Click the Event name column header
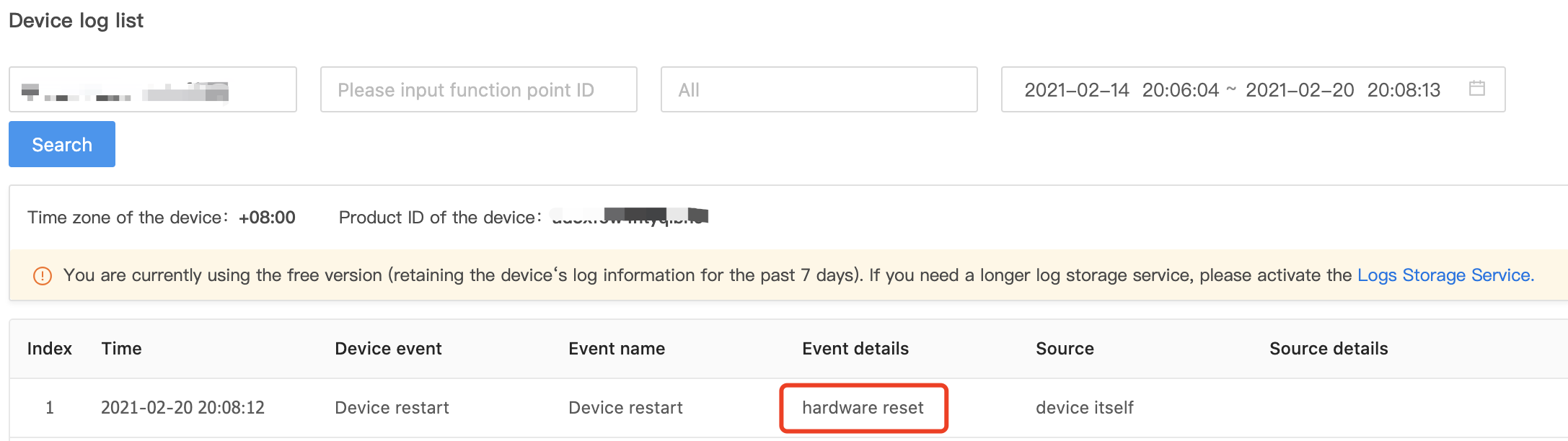Viewport: 1568px width, 441px height. pos(617,349)
